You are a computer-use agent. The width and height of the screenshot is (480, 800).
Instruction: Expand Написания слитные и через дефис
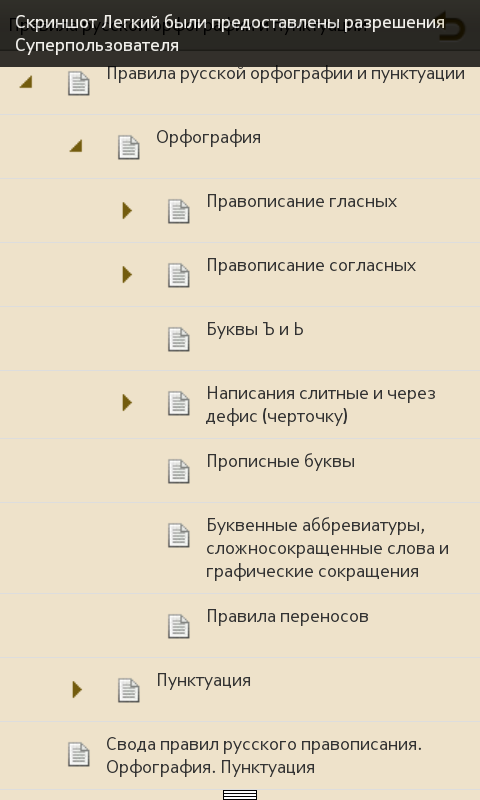coord(127,403)
